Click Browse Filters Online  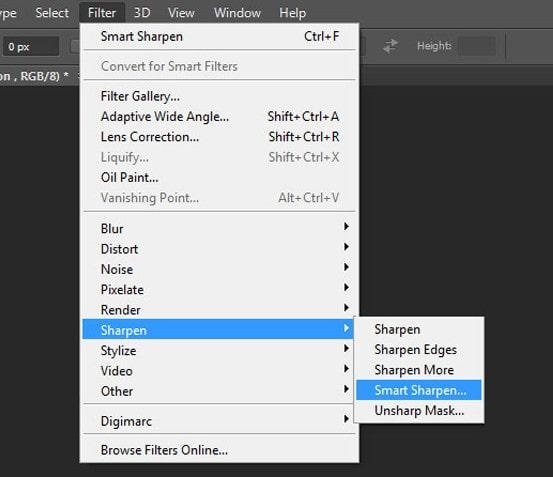[x=219, y=450]
